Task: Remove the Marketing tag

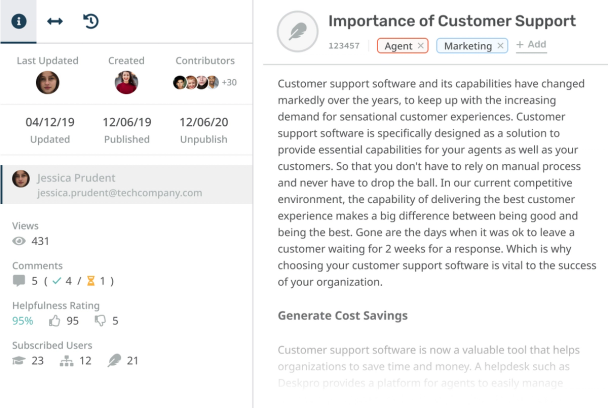Action: point(500,46)
